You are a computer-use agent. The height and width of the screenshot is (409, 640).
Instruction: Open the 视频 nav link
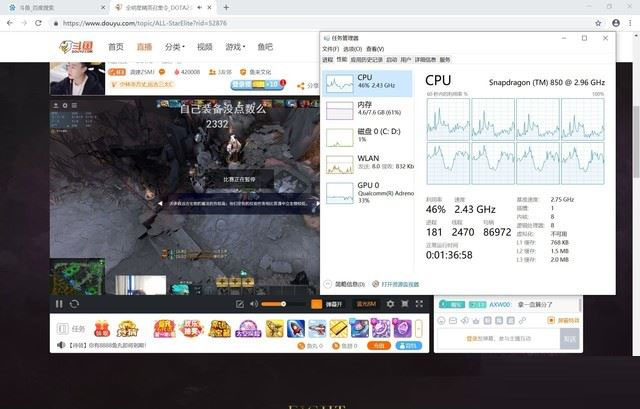click(x=204, y=47)
